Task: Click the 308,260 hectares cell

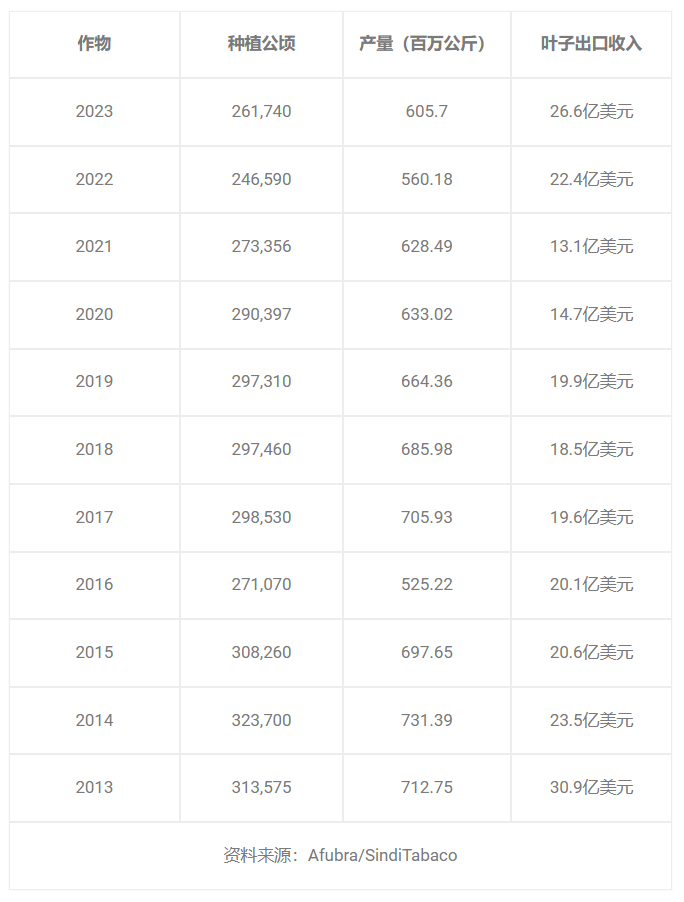Action: point(262,652)
